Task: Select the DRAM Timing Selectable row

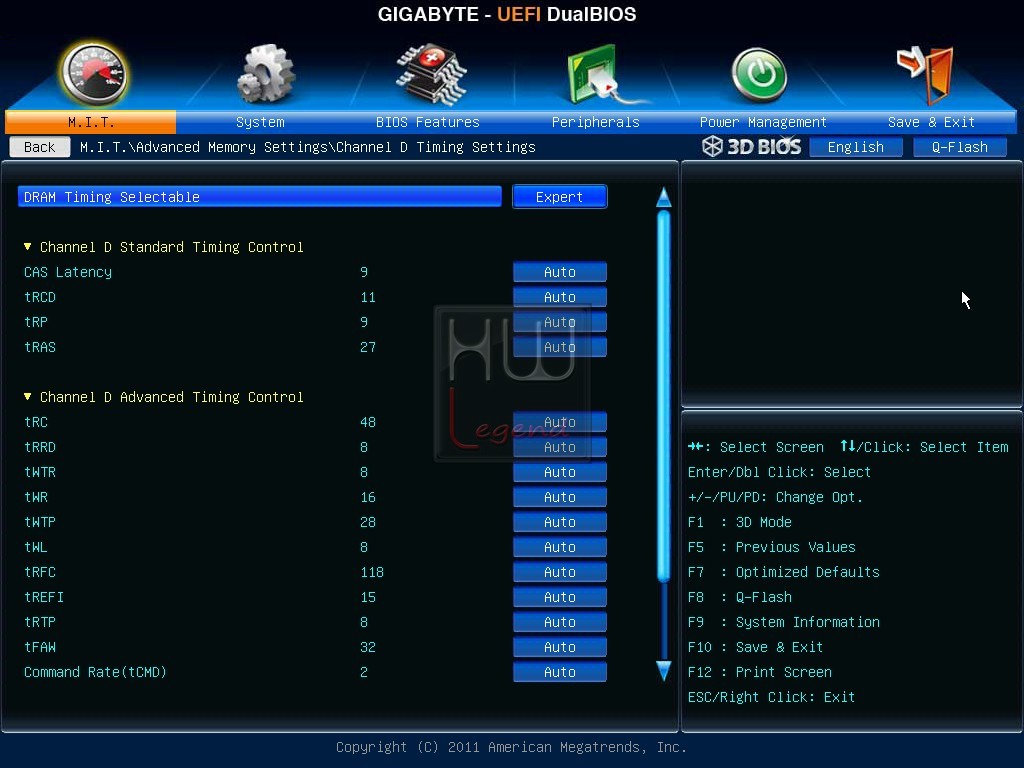Action: [x=260, y=197]
